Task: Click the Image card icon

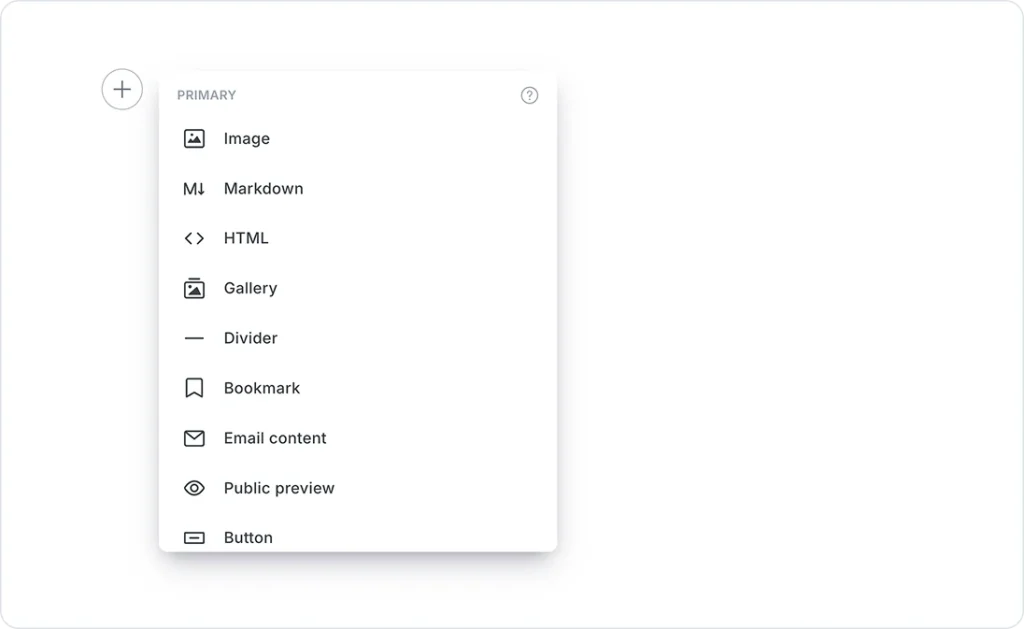Action: click(x=194, y=139)
